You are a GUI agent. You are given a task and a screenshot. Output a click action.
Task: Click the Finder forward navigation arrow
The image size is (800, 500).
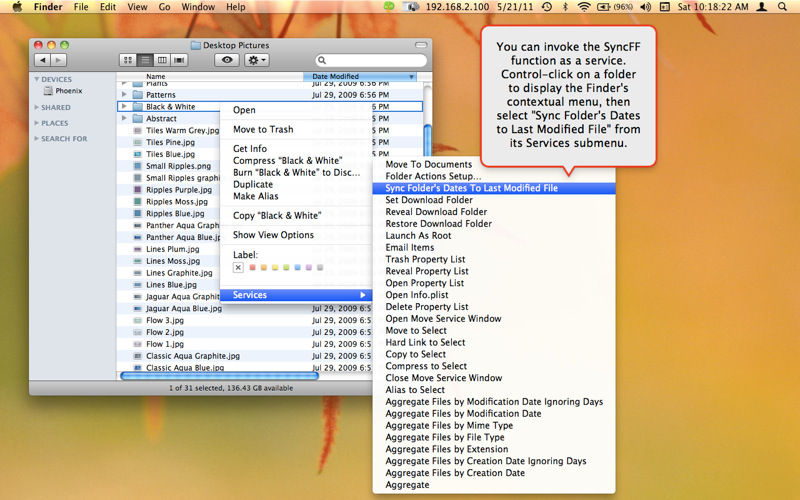(59, 60)
